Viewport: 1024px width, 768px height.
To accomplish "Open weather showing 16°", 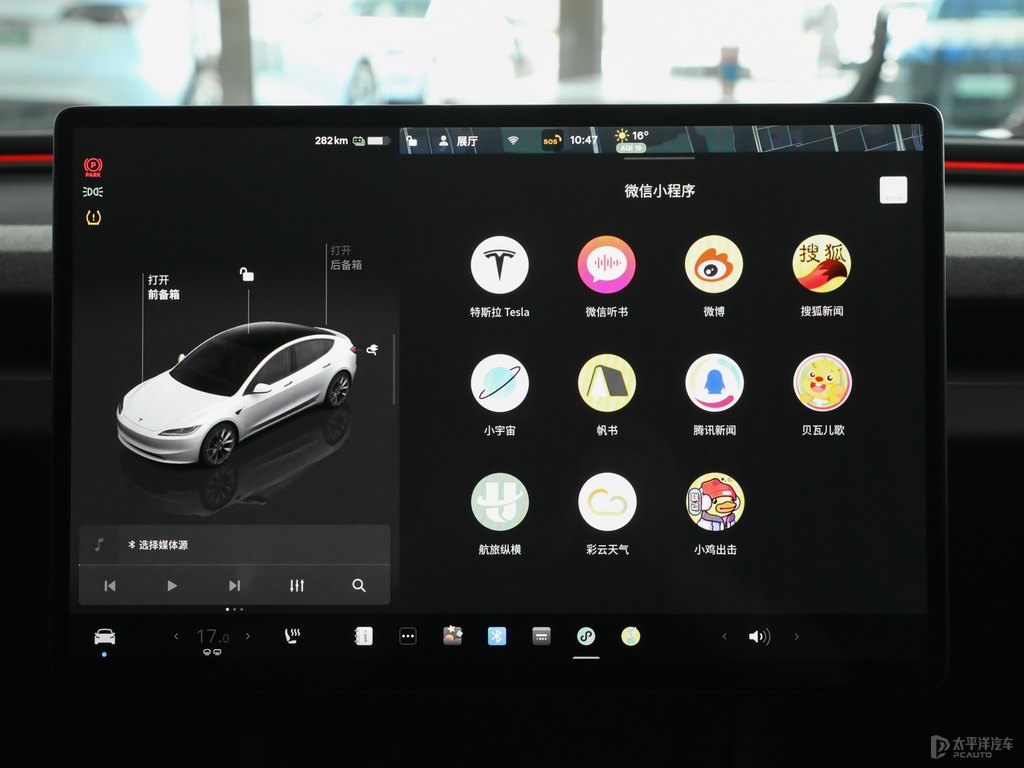I will coord(632,135).
